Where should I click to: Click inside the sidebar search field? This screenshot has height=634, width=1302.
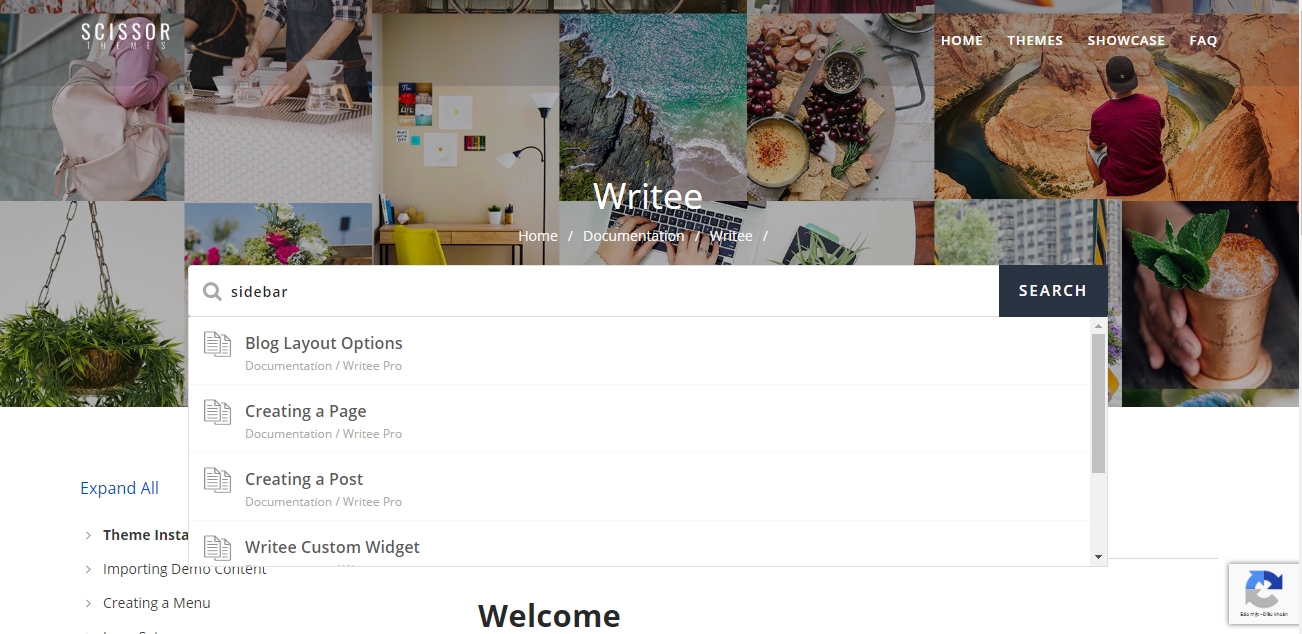coord(610,291)
